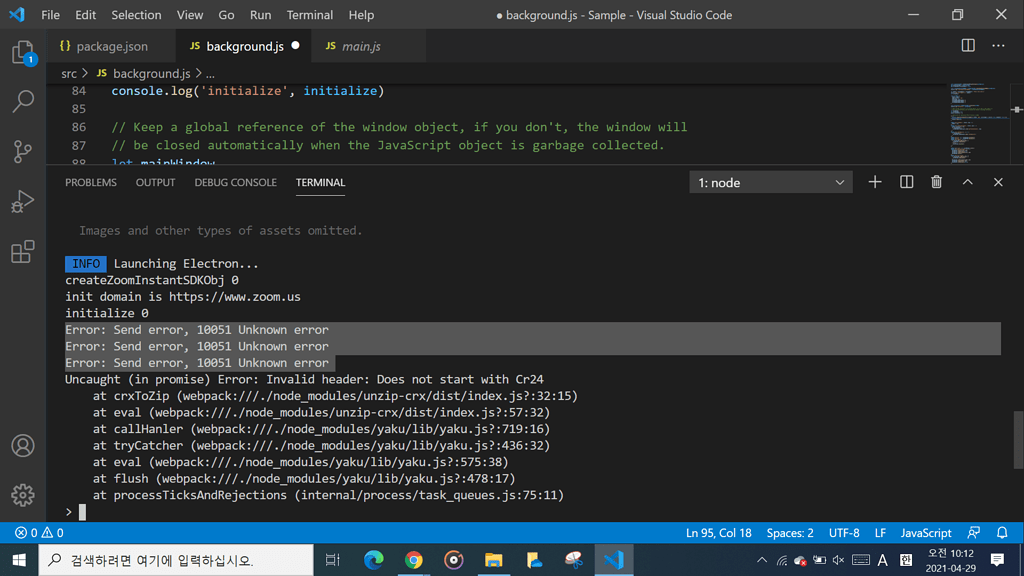Switch to the DEBUG CONSOLE panel tab
This screenshot has width=1024, height=576.
[x=235, y=182]
